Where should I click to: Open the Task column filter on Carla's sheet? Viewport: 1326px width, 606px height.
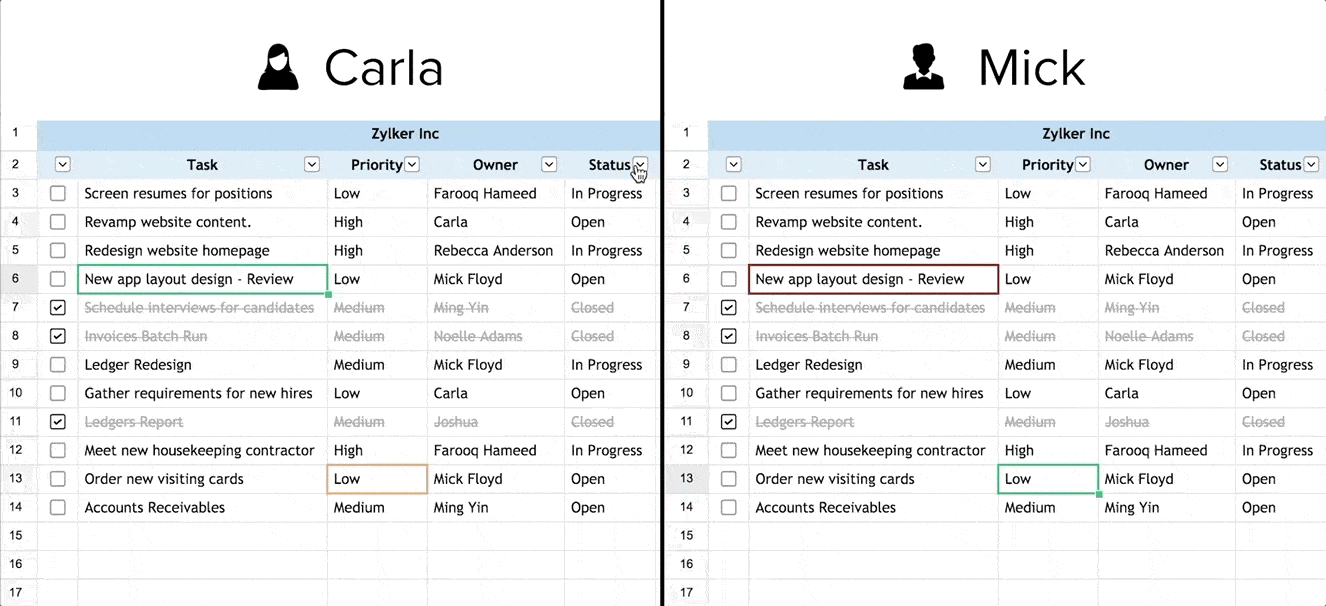311,164
